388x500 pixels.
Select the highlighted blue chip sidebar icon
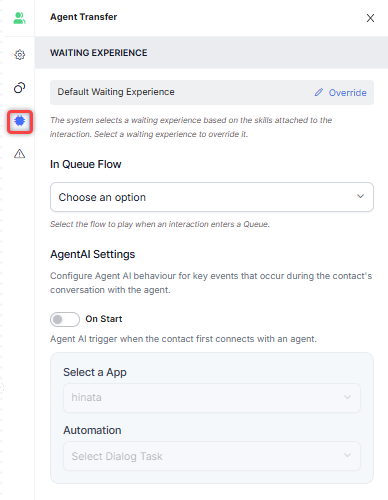tap(20, 121)
